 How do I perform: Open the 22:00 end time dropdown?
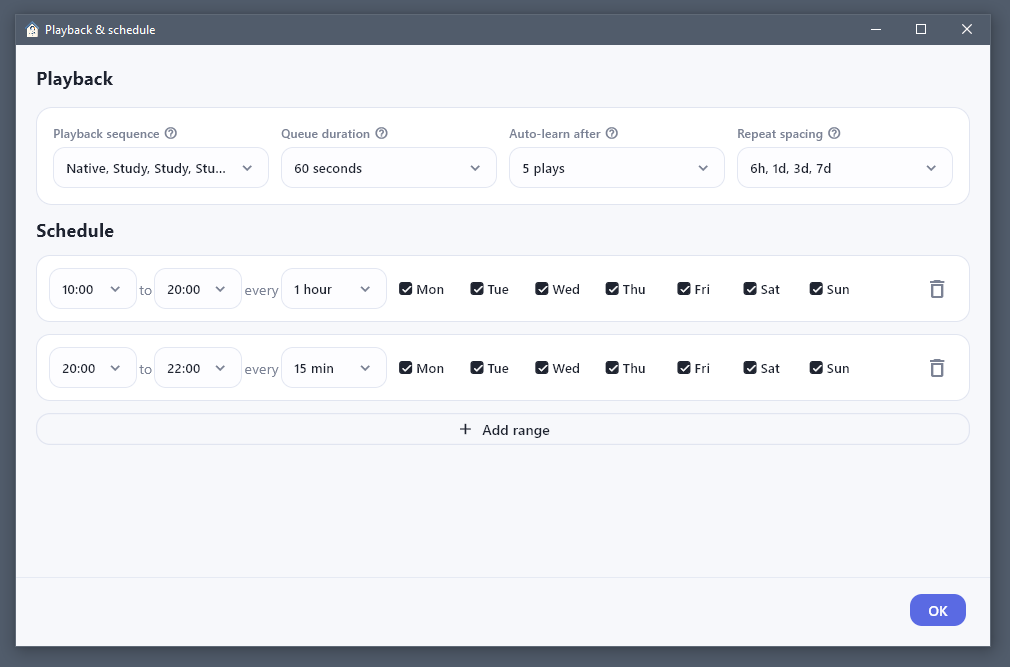(198, 368)
